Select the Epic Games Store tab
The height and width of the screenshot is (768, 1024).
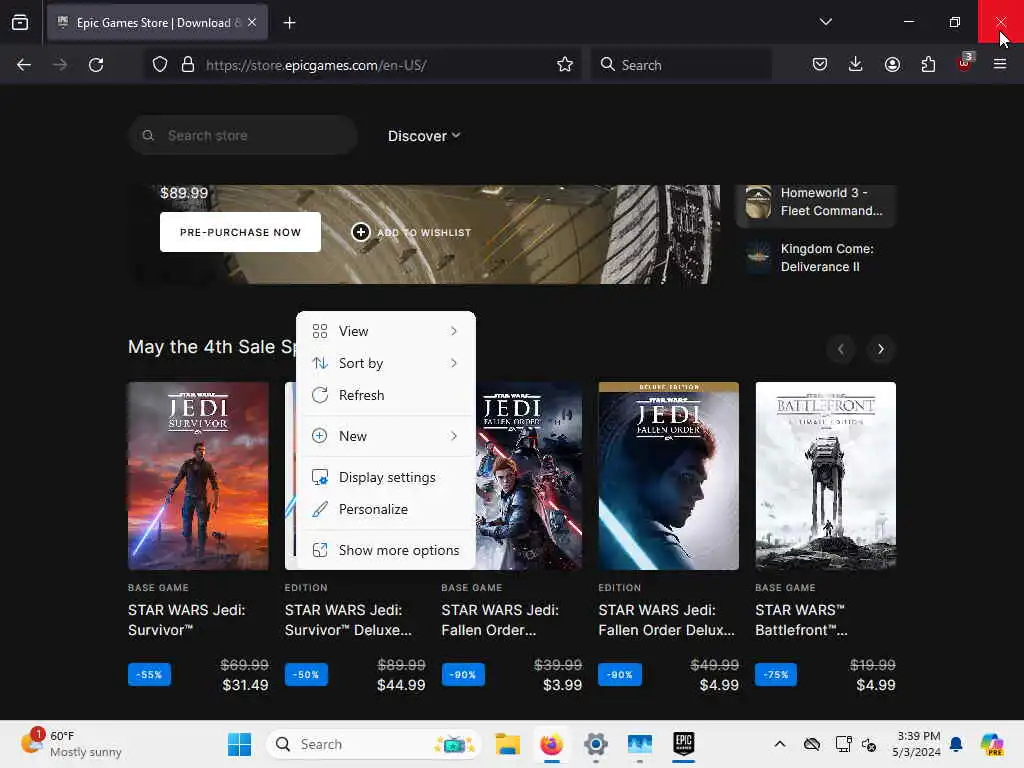pos(157,23)
